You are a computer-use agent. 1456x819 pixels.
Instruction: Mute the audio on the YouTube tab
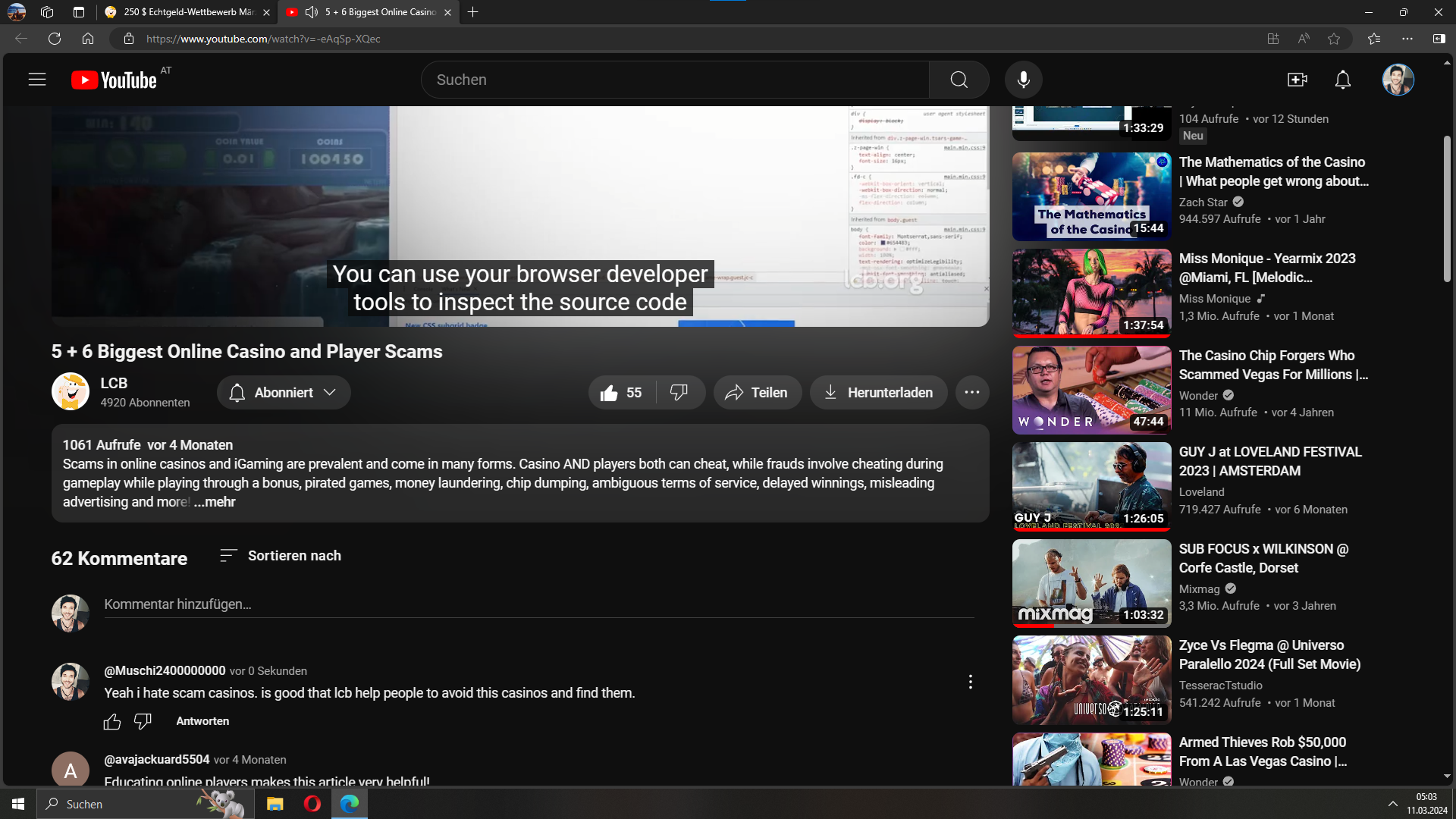(311, 12)
